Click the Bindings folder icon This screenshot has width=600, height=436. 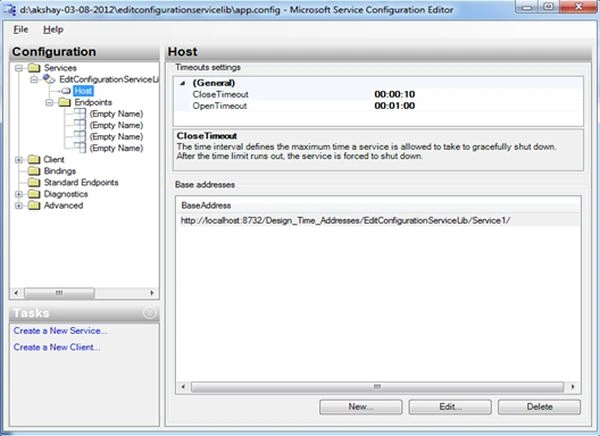pos(34,171)
